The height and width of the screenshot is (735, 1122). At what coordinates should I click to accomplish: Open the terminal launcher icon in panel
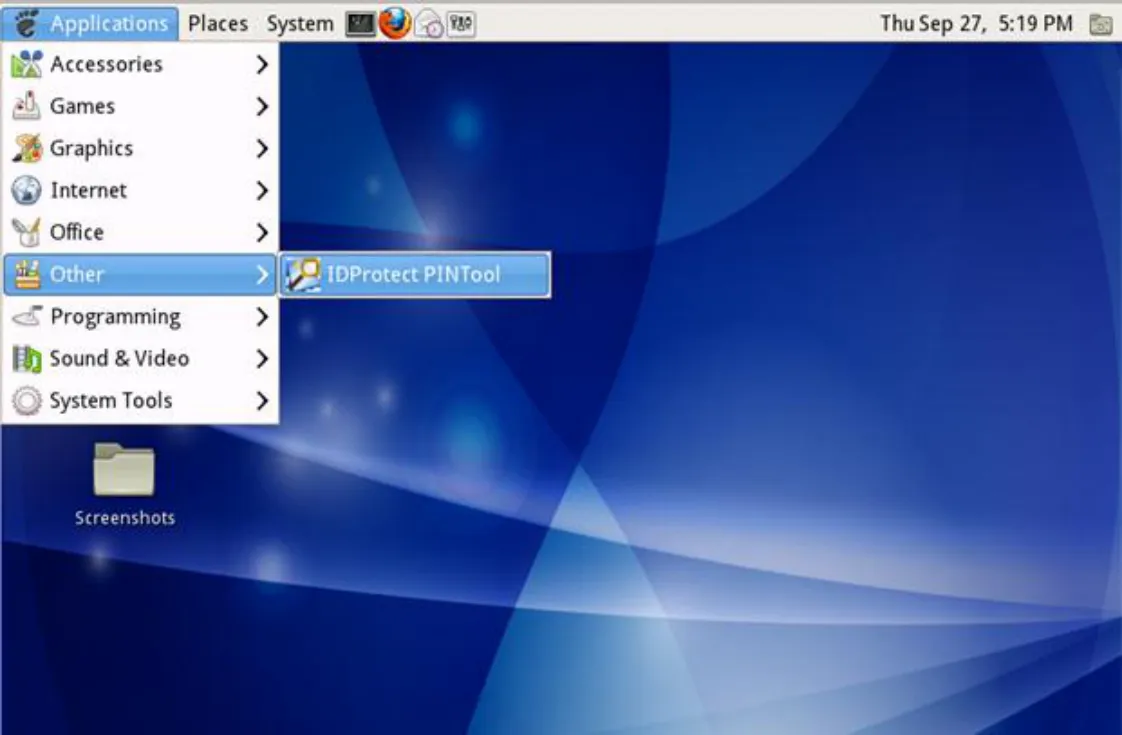coord(360,24)
